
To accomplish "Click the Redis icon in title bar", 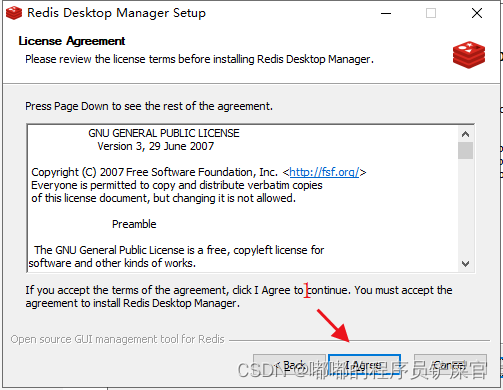I will [14, 13].
